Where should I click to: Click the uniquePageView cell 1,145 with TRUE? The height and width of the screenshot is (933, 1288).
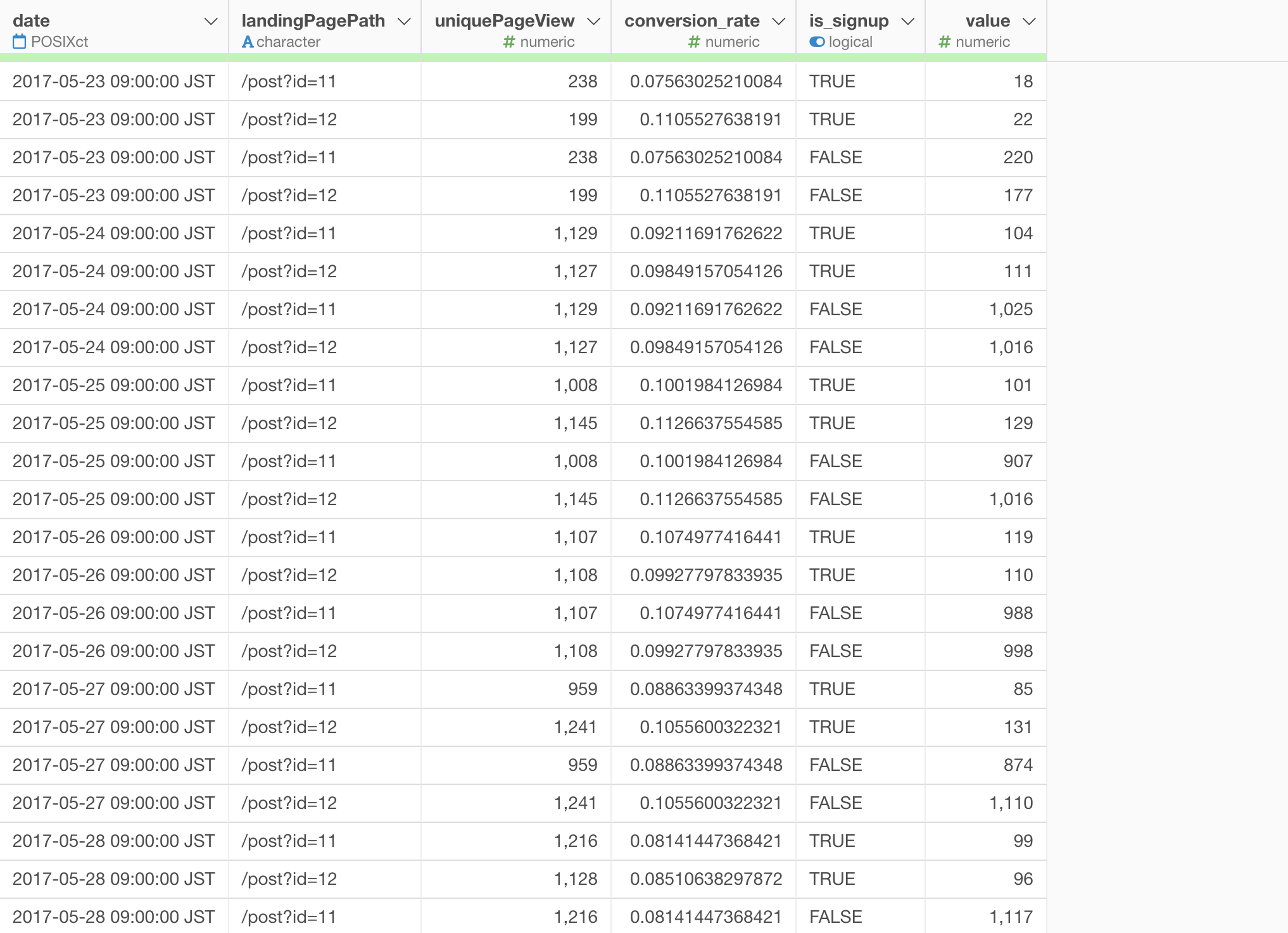point(516,423)
